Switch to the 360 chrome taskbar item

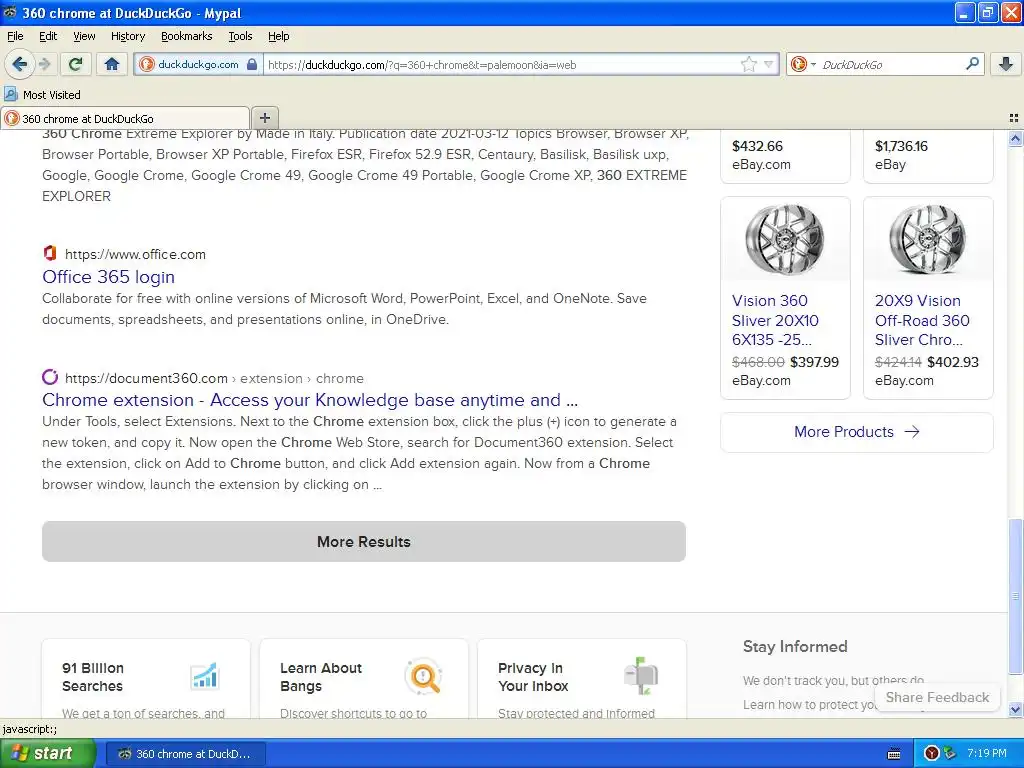point(186,754)
